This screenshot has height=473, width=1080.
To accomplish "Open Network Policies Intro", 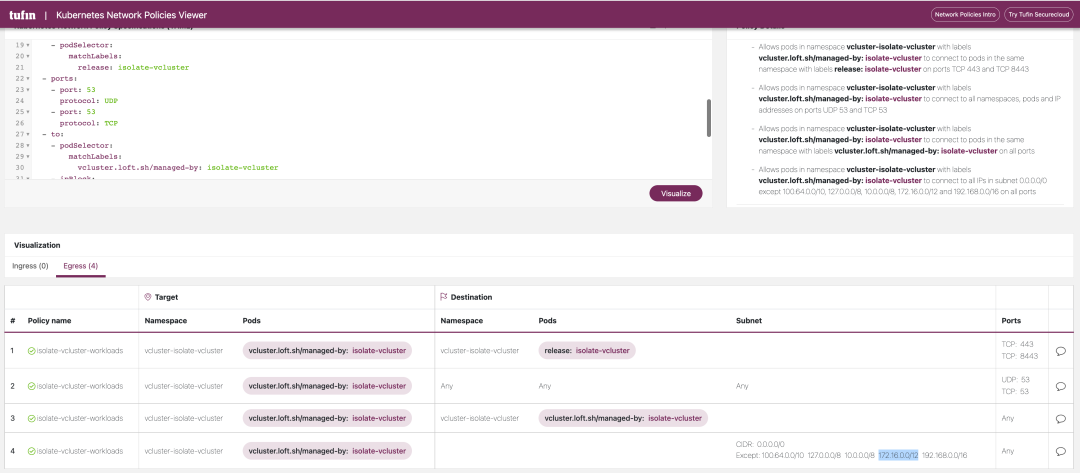I will (965, 14).
